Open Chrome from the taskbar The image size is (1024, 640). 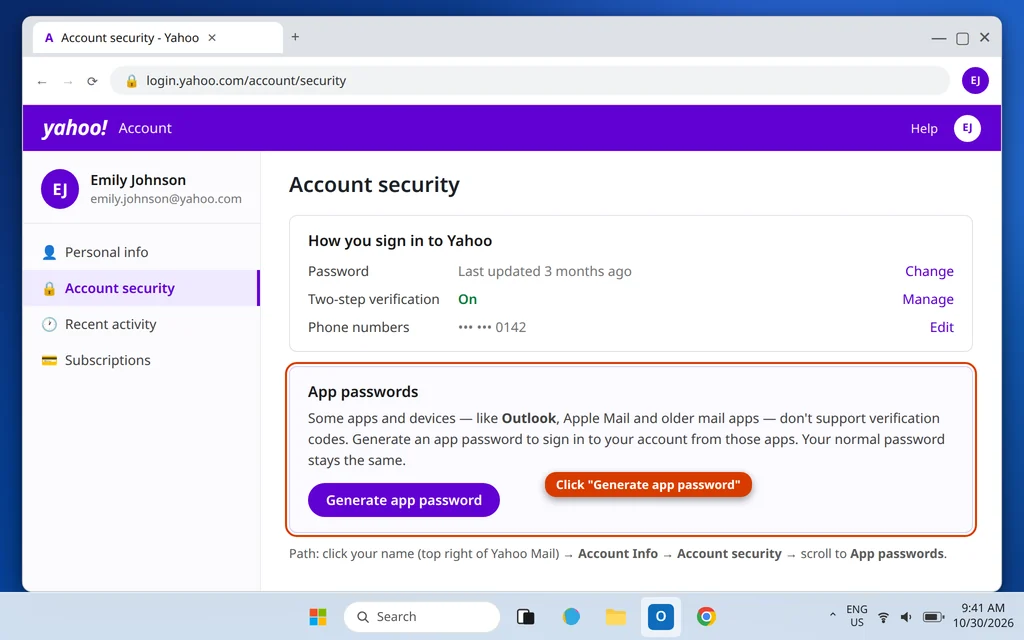point(706,616)
